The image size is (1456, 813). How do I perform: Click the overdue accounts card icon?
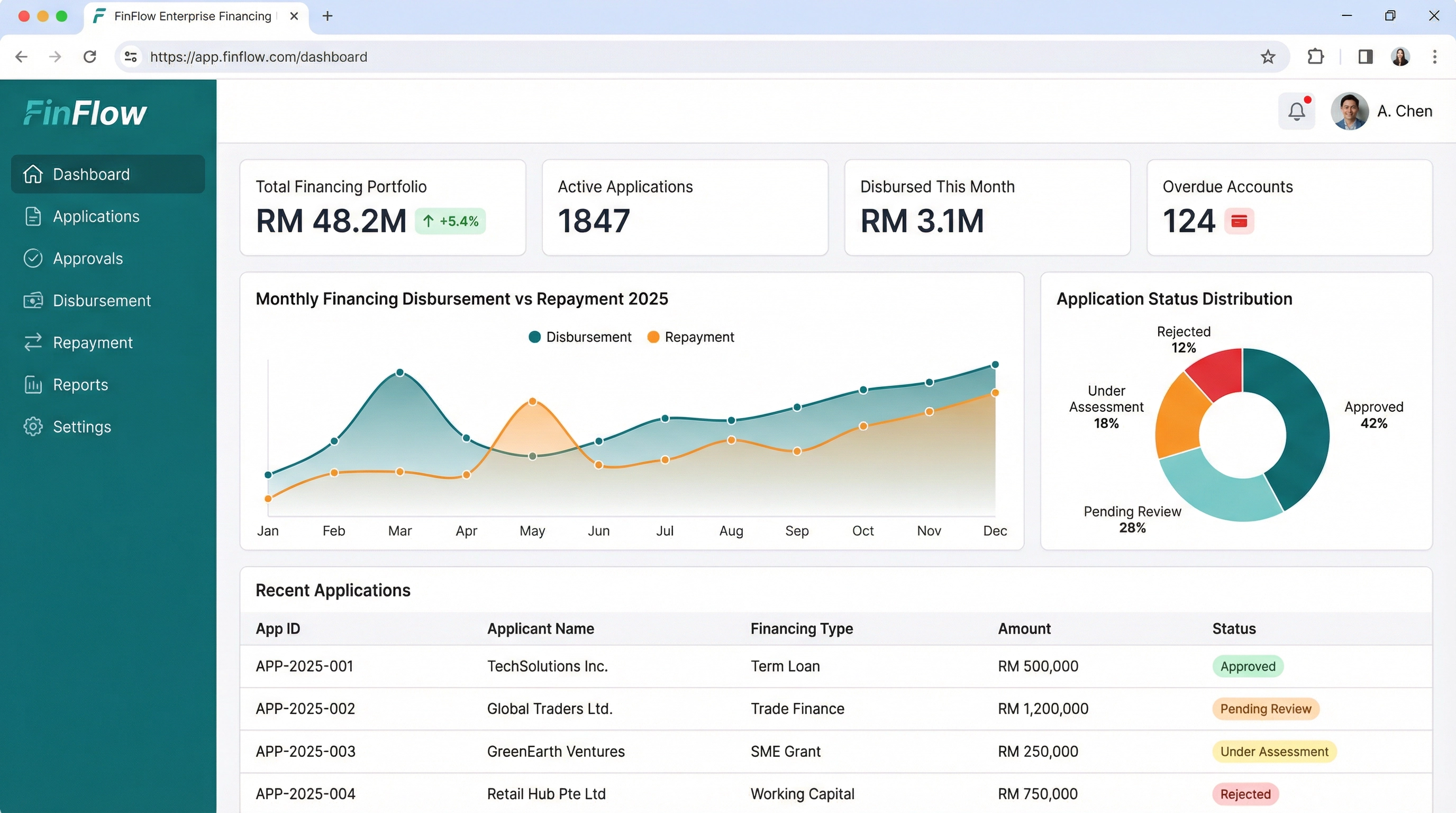coord(1240,221)
